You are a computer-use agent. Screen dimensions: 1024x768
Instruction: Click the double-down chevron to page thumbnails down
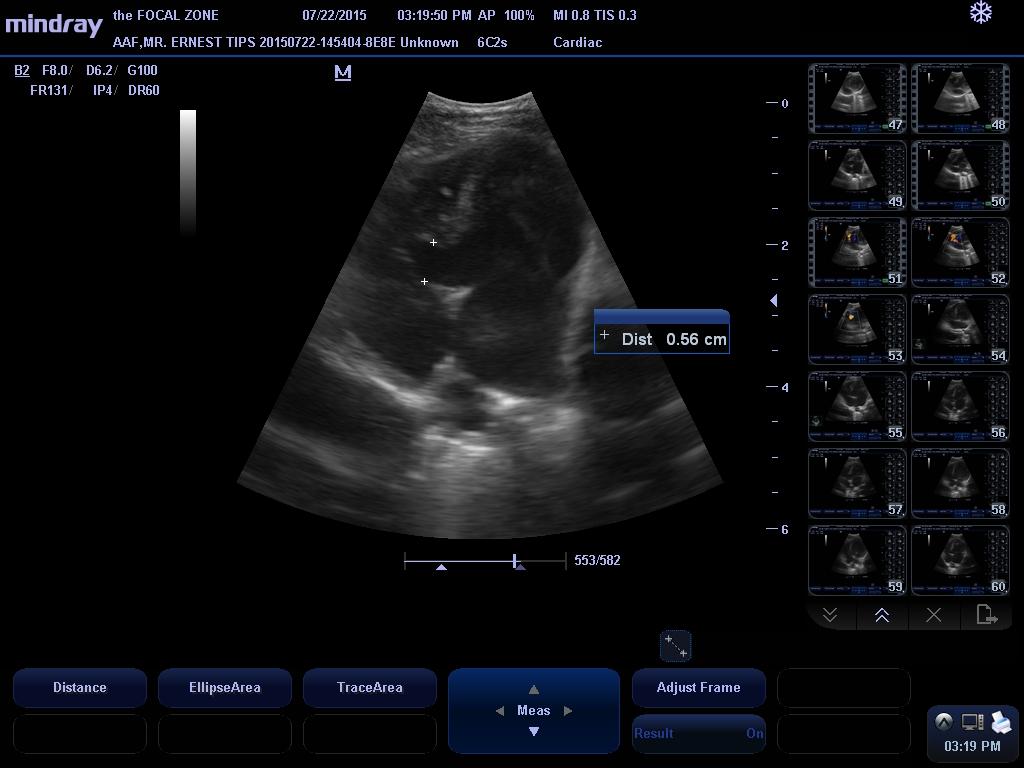pyautogui.click(x=830, y=615)
